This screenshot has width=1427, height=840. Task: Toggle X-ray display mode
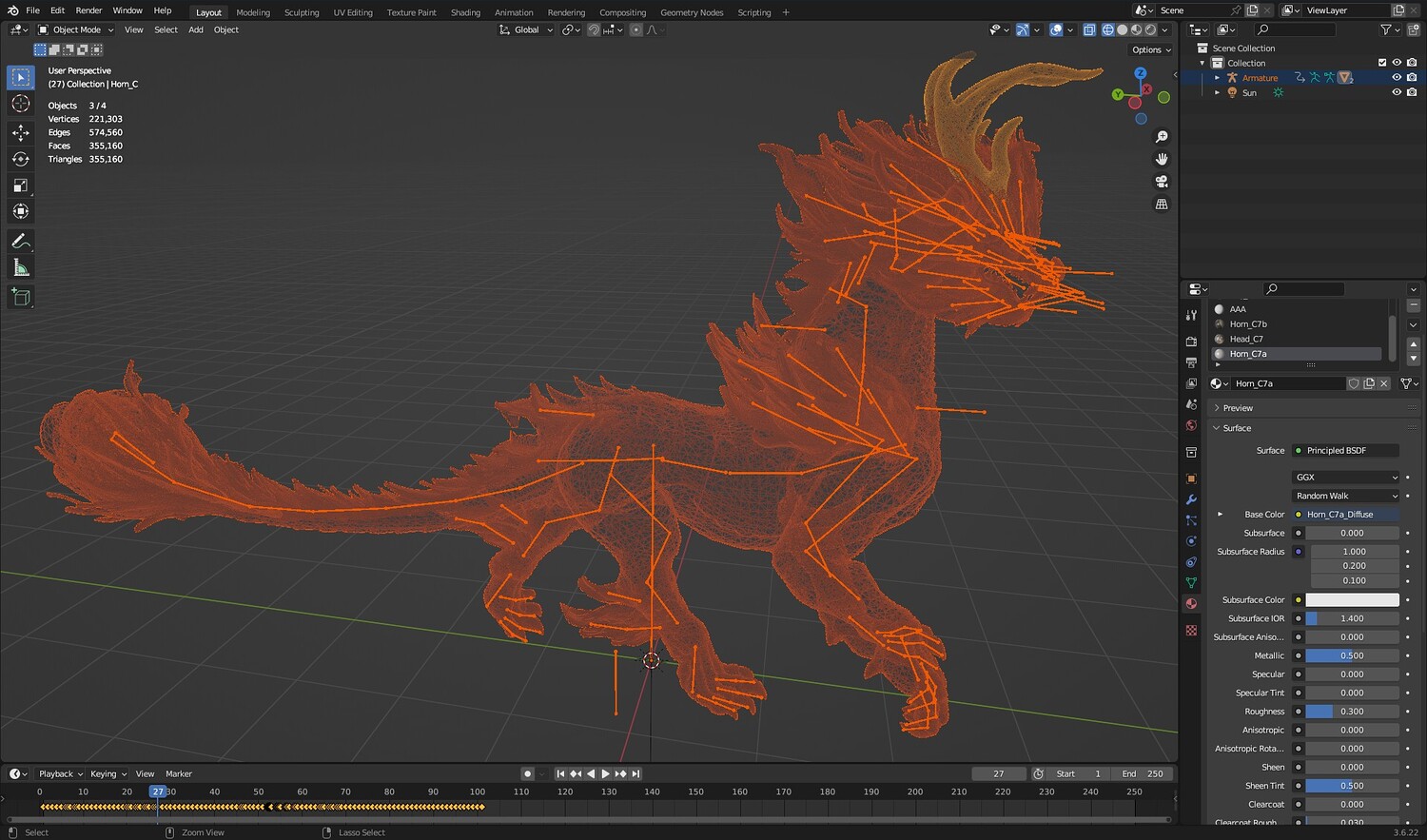tap(1089, 29)
